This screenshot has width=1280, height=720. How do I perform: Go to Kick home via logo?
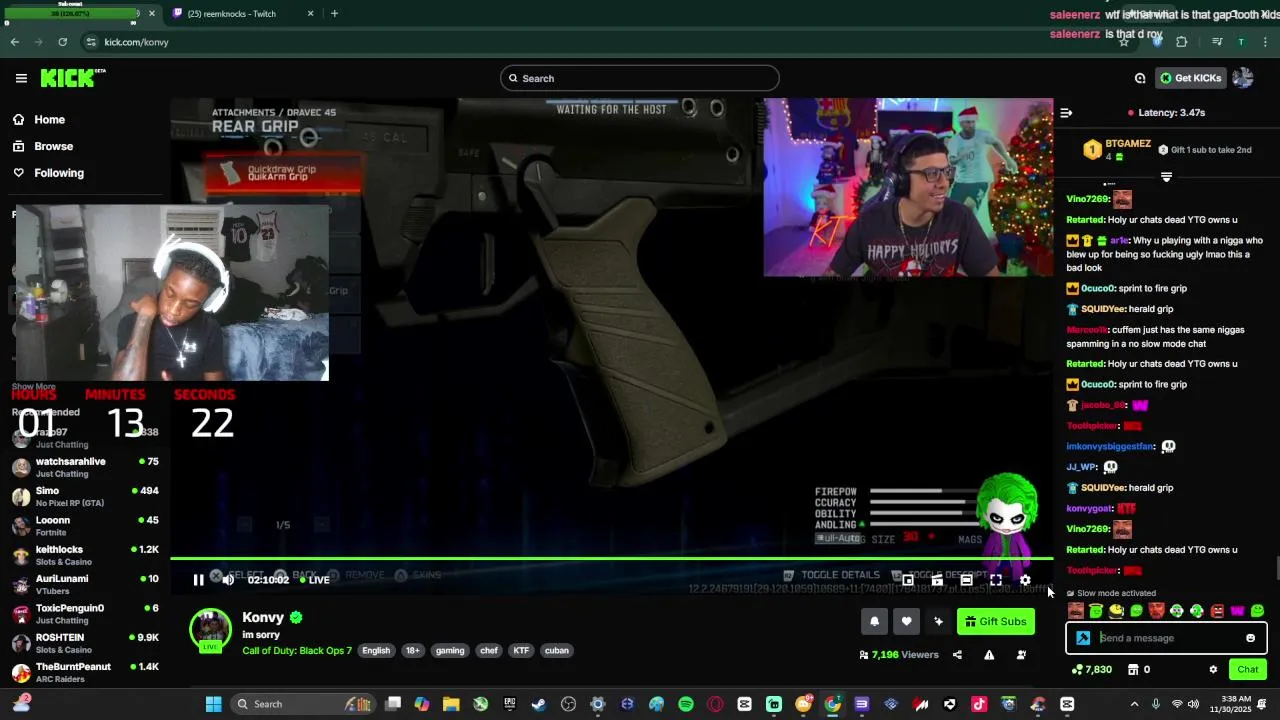pyautogui.click(x=72, y=78)
